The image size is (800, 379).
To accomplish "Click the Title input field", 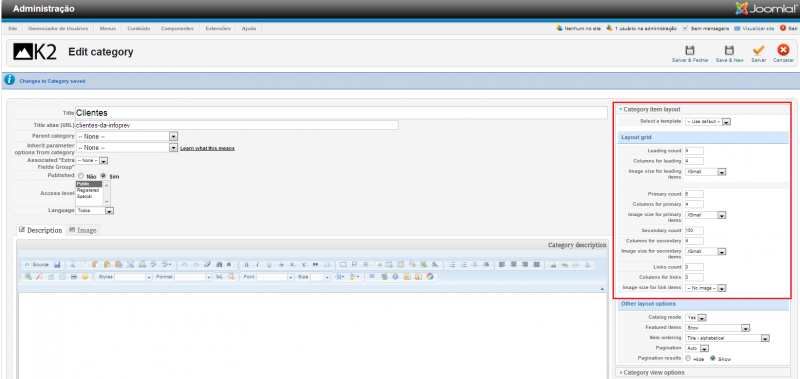I will pos(341,113).
